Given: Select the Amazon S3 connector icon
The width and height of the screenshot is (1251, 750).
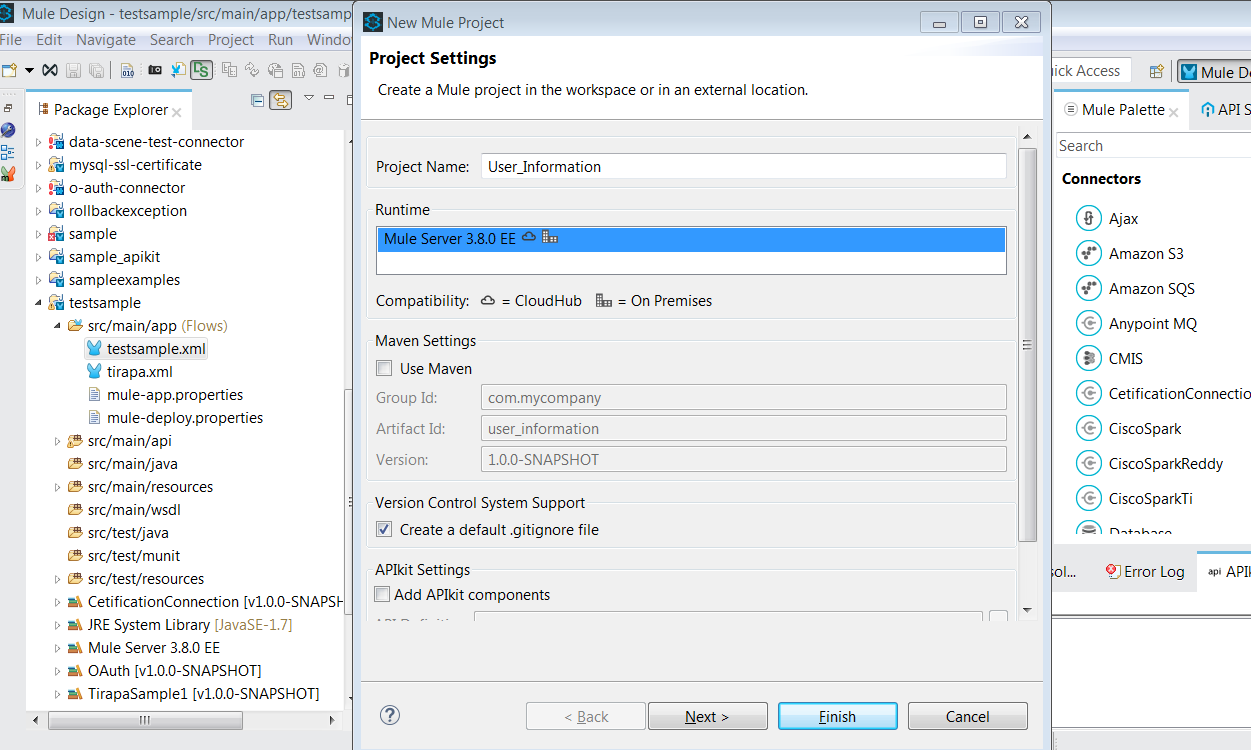Looking at the screenshot, I should [1088, 254].
